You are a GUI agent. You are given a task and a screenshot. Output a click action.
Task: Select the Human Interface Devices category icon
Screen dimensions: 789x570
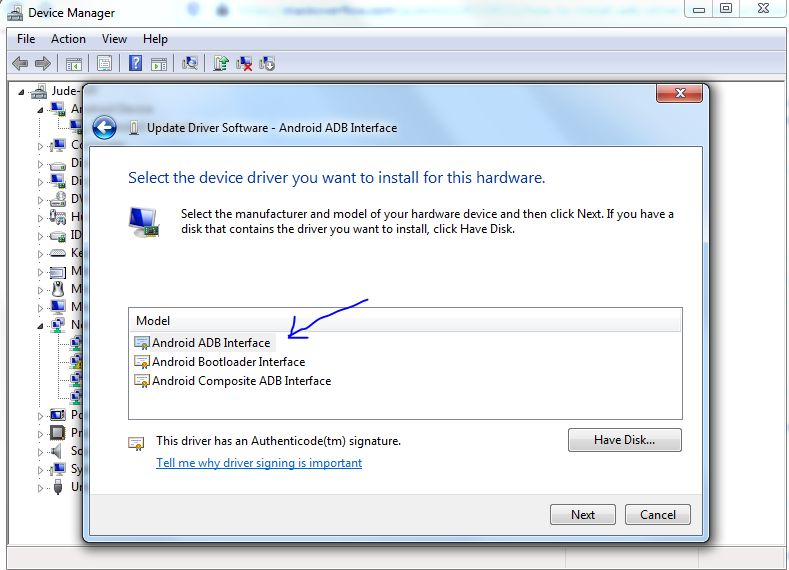pos(58,217)
